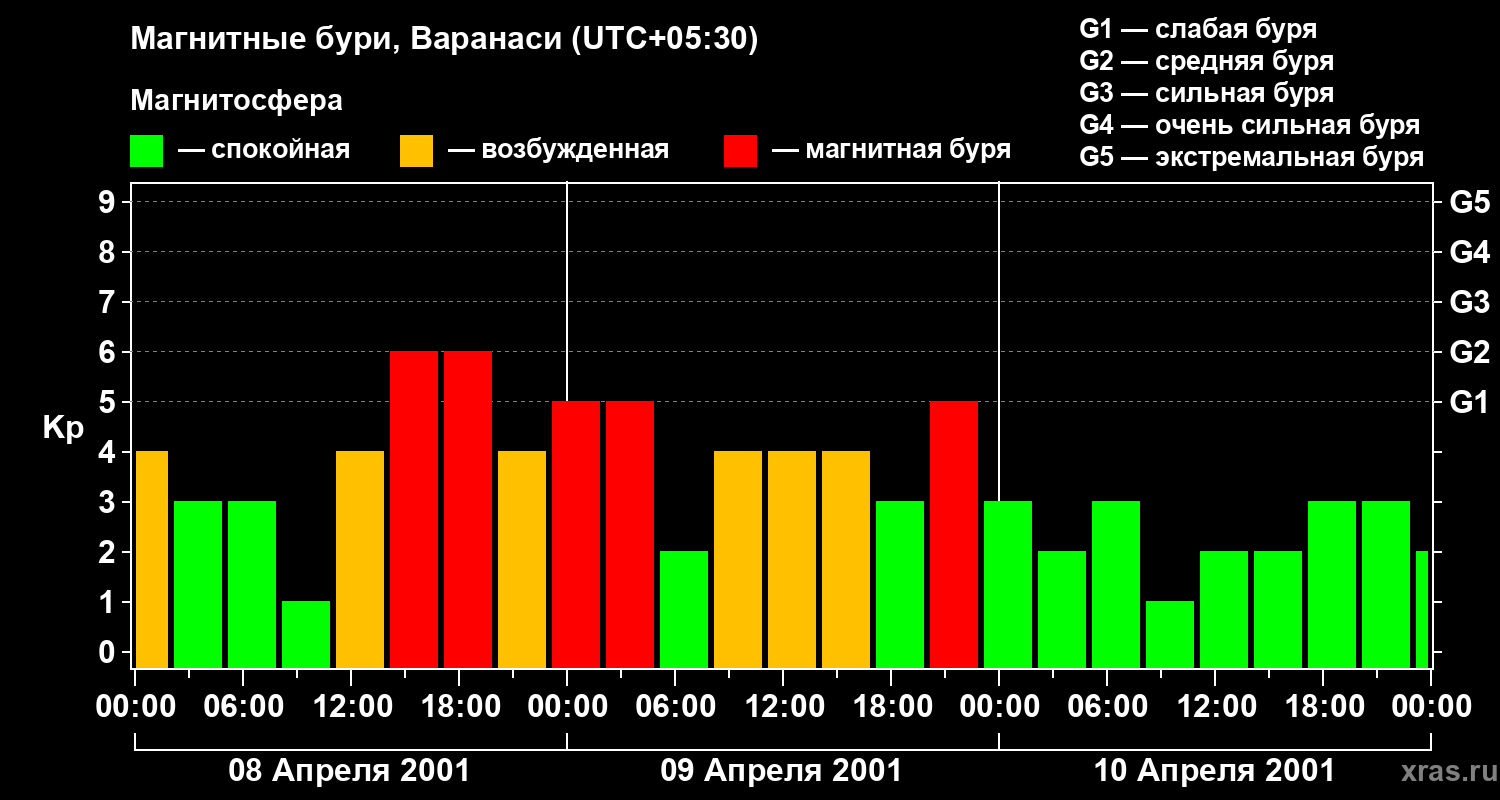Click the green 'спокойная' legend swatch

(x=146, y=151)
